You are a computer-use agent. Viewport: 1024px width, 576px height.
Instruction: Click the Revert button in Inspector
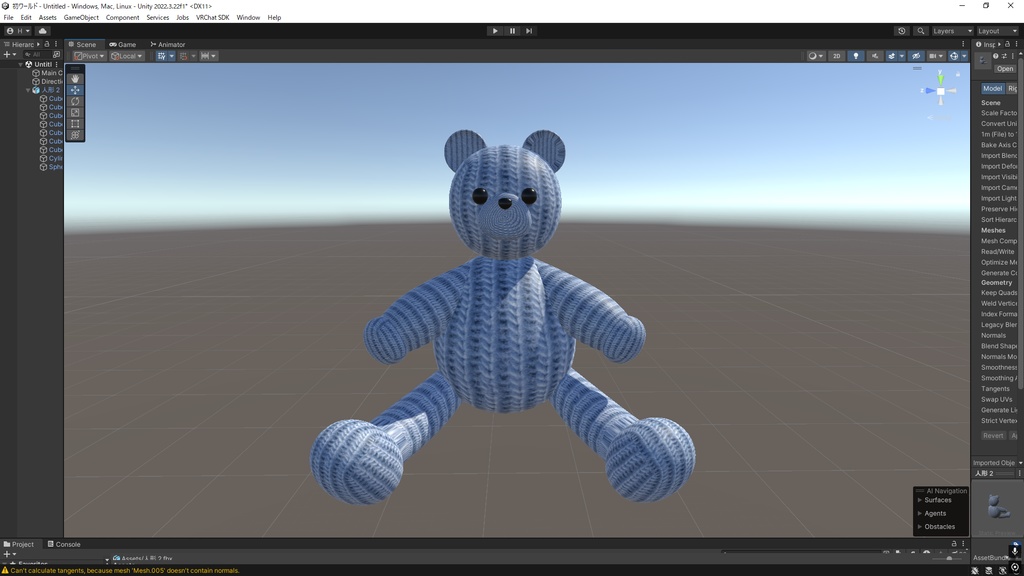click(x=993, y=436)
